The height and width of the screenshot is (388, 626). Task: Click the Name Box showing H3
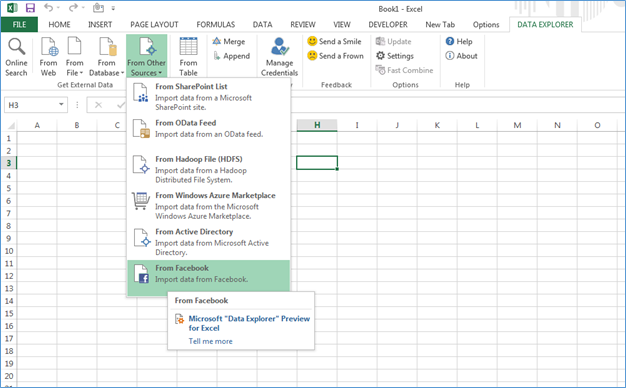30,105
